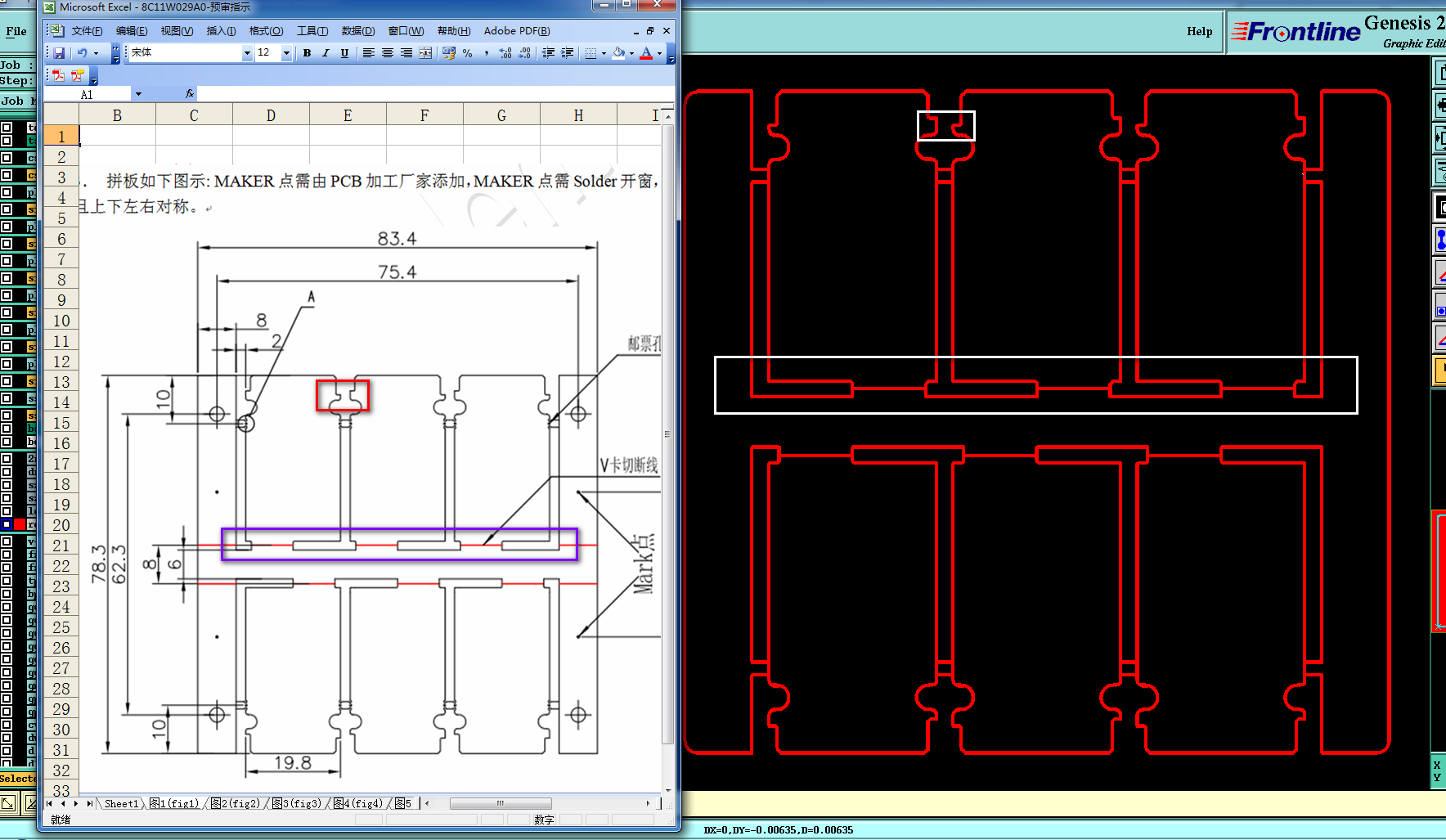Increase the cell indent
This screenshot has height=840, width=1446.
[567, 53]
